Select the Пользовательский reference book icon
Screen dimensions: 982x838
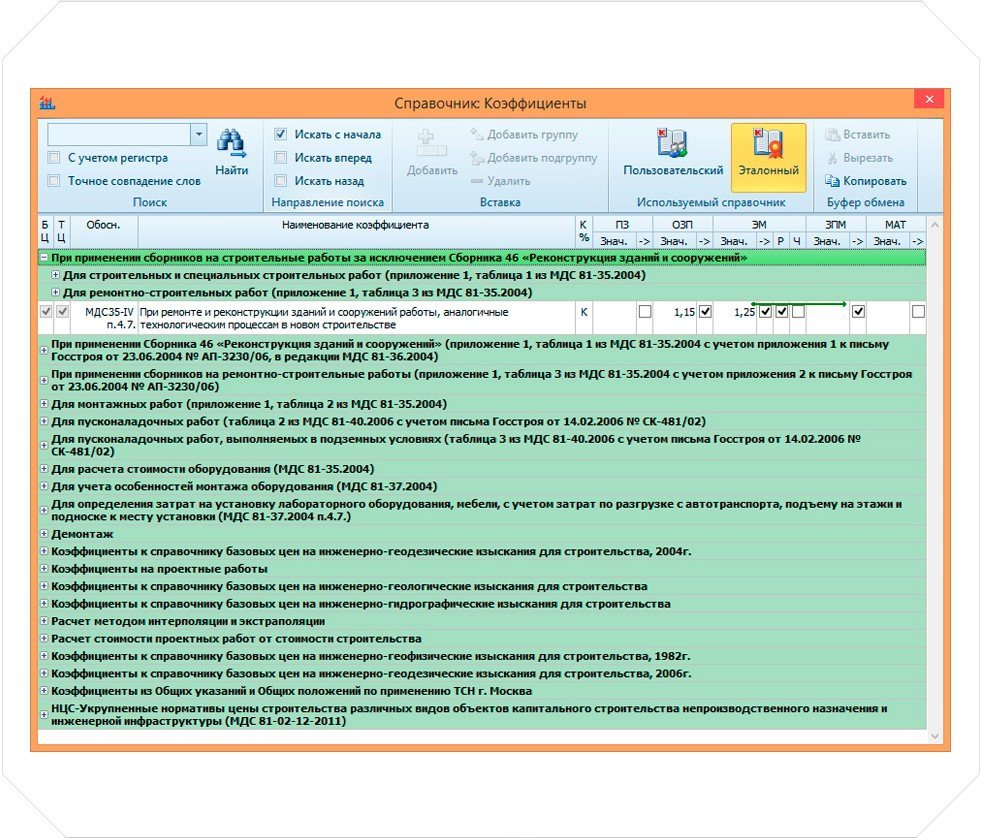click(672, 143)
